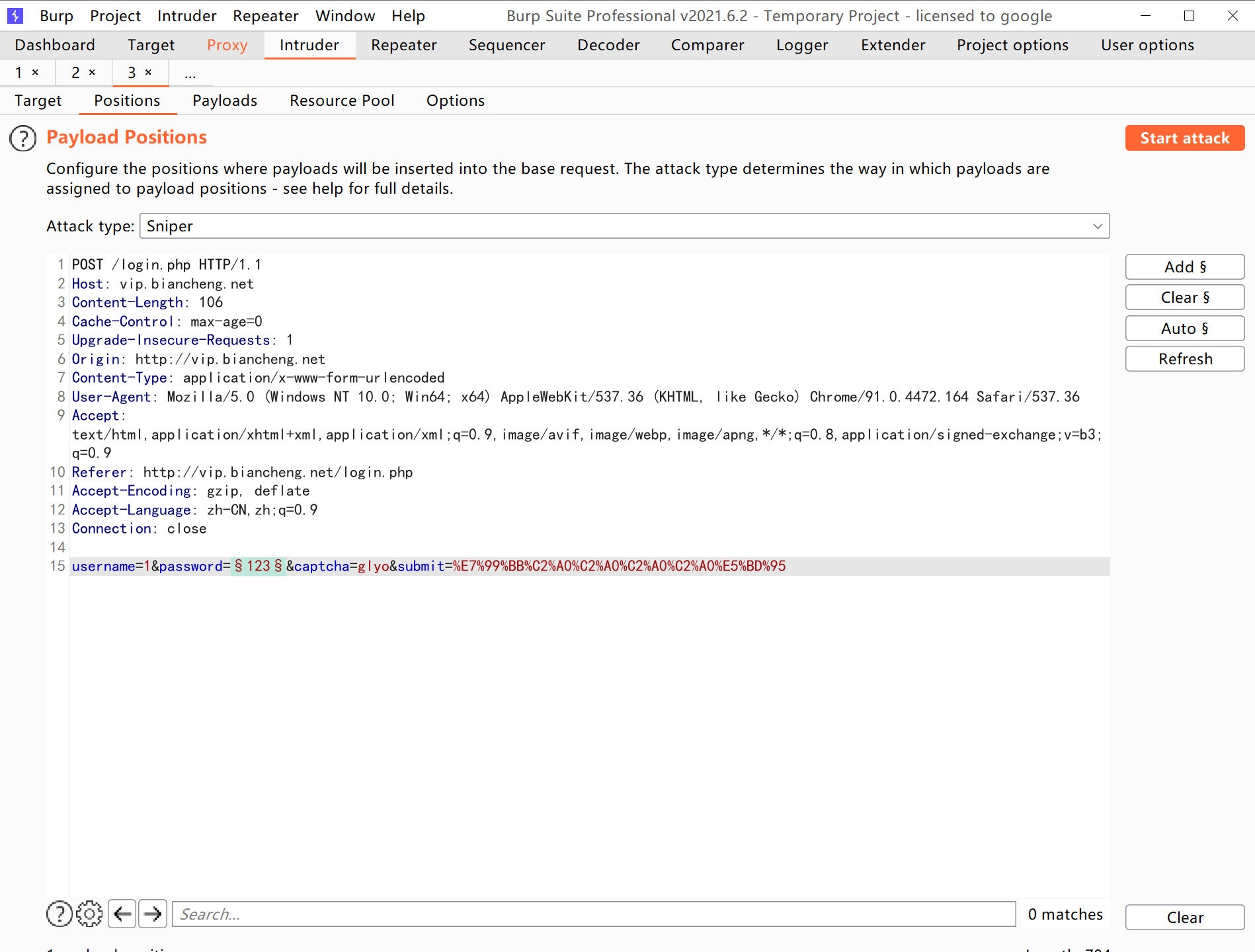The width and height of the screenshot is (1255, 952).
Task: Click the captcha value glyo
Action: point(374,566)
